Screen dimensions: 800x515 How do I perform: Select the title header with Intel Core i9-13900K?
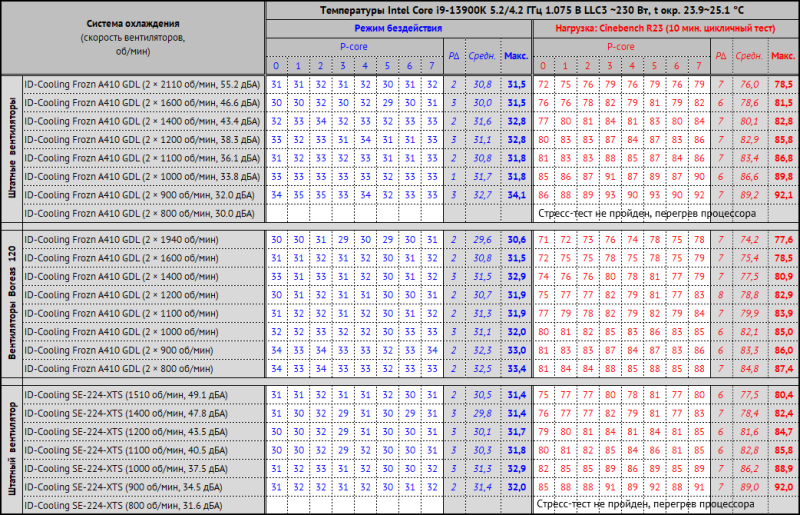[532, 10]
